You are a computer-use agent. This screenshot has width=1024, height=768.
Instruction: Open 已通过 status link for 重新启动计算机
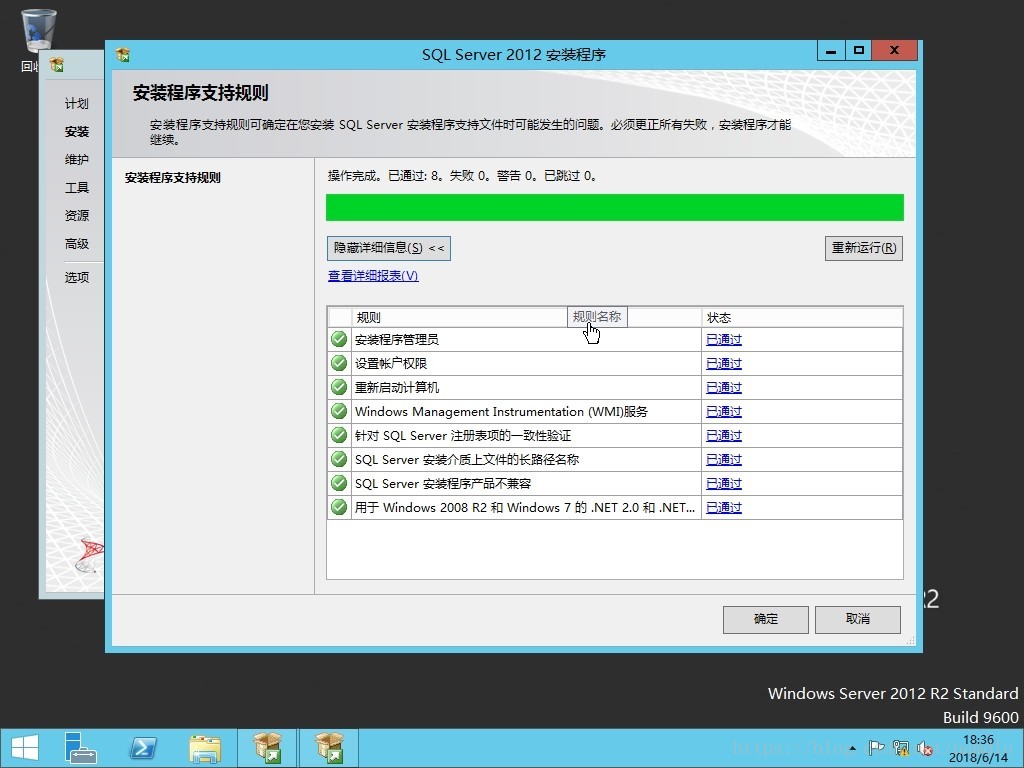724,388
